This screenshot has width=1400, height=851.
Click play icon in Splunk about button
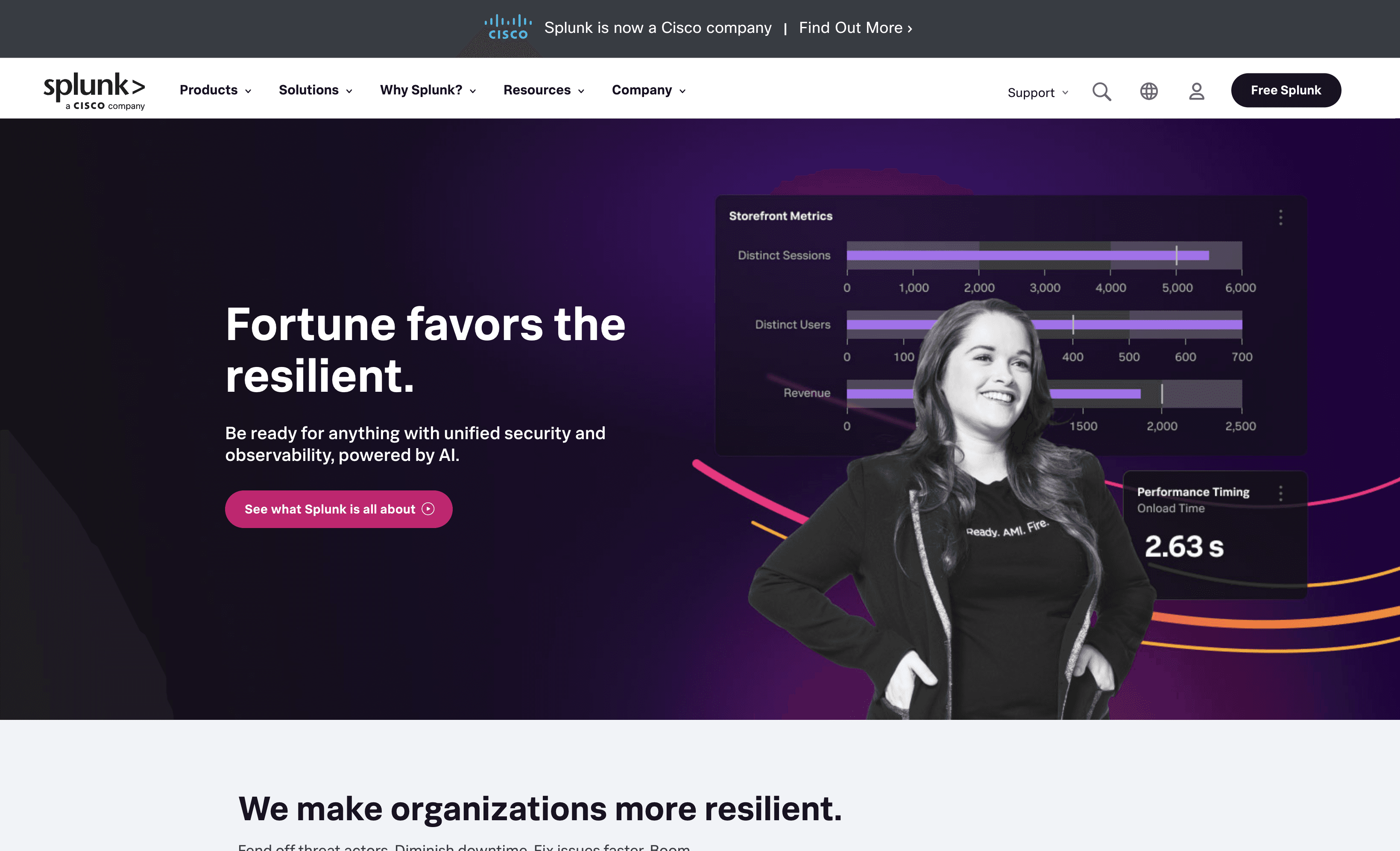point(428,509)
